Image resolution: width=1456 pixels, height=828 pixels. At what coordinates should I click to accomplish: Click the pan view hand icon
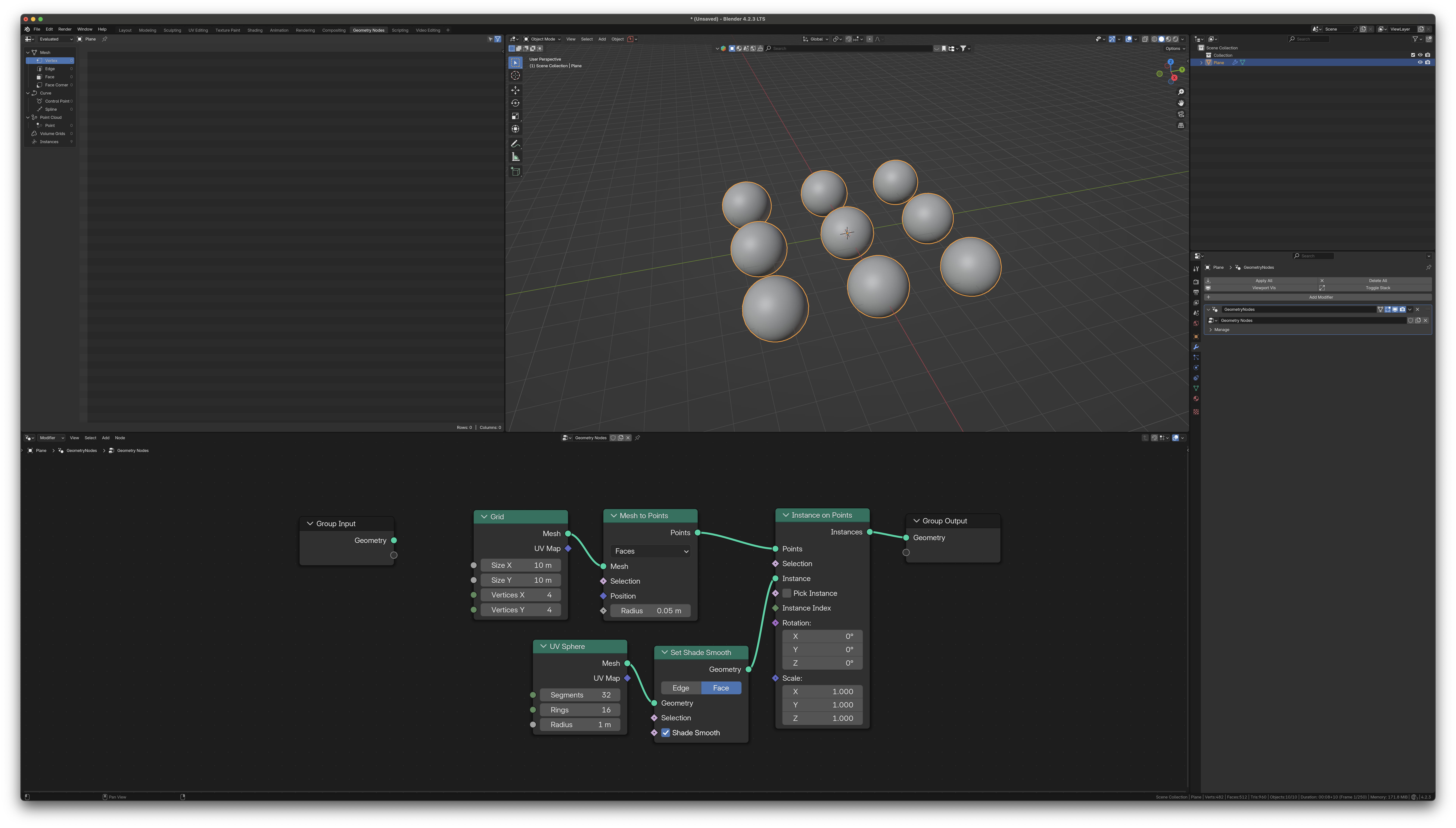(x=1181, y=103)
